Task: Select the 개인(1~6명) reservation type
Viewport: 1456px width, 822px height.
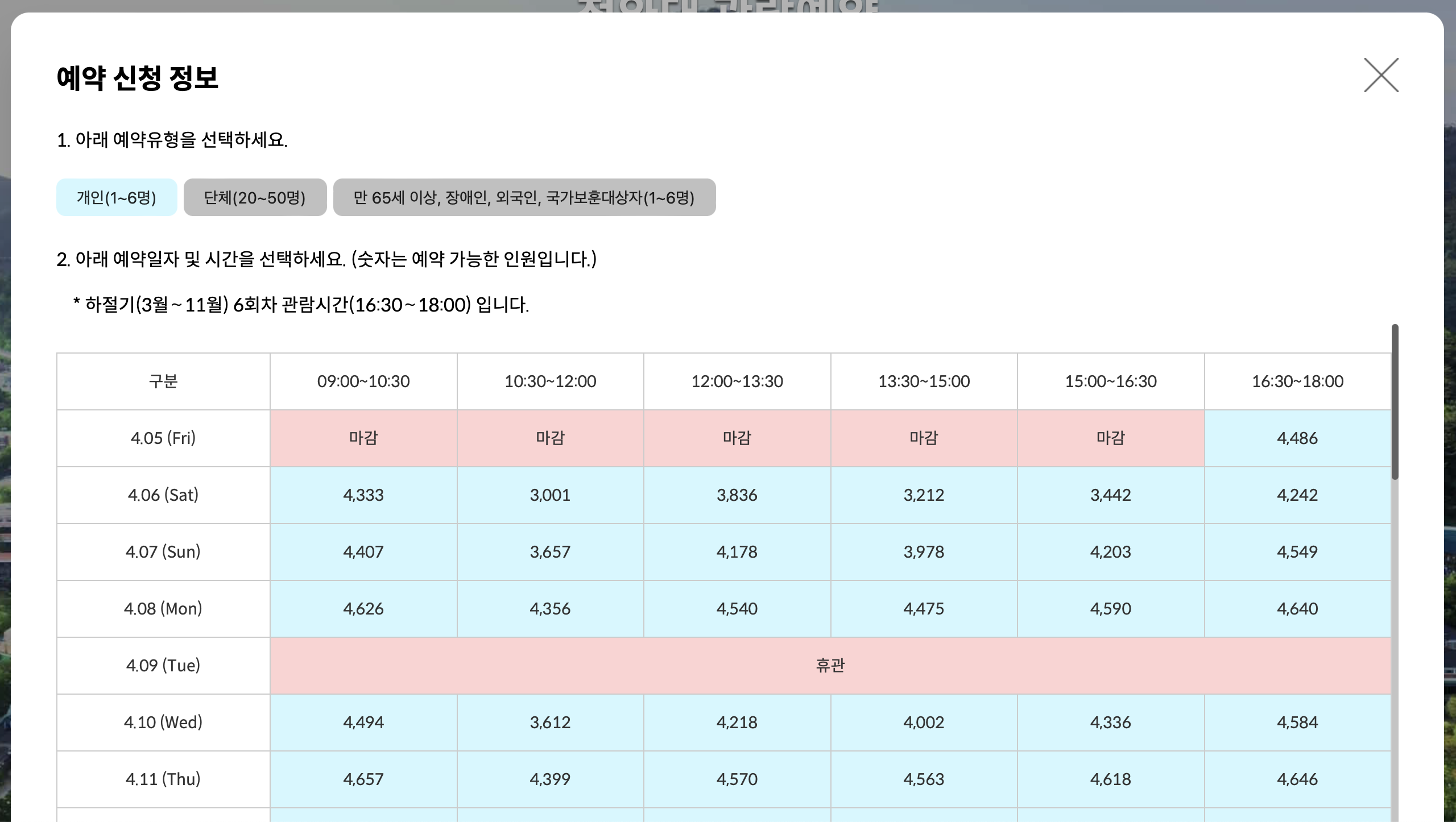Action: [x=116, y=197]
